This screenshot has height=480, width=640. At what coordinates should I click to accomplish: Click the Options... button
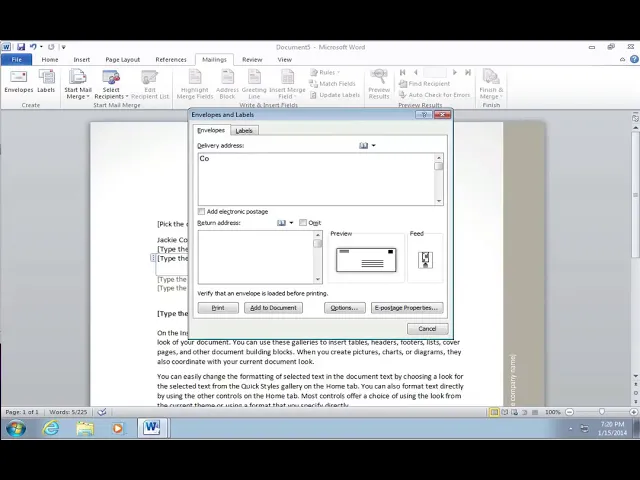(x=344, y=308)
